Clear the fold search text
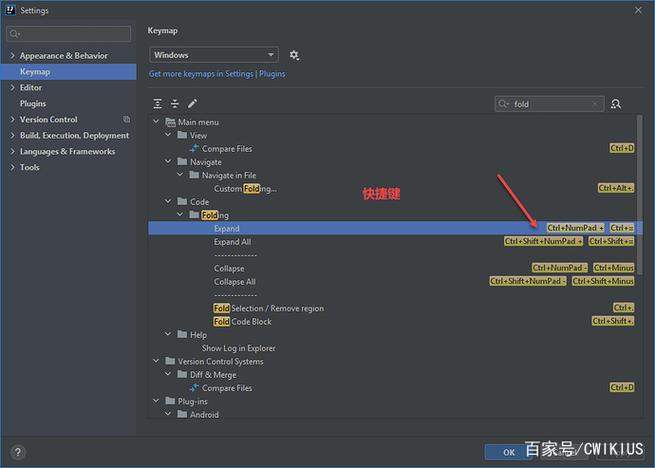 (595, 104)
